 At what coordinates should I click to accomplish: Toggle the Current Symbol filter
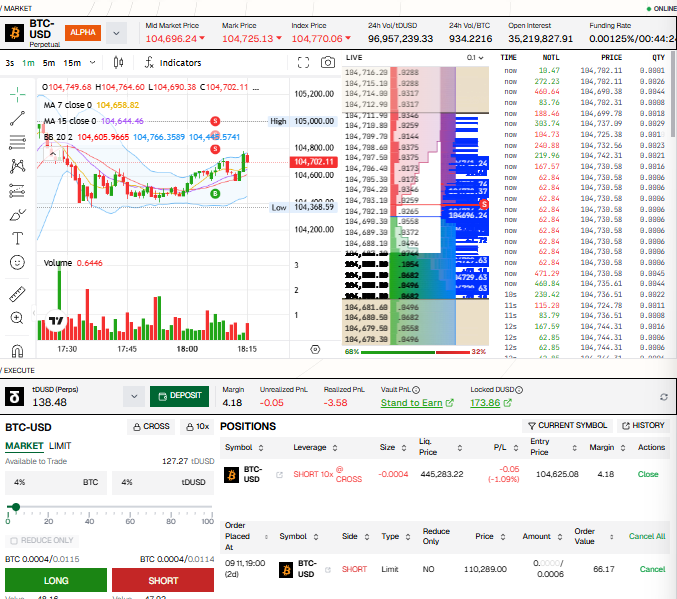point(567,425)
